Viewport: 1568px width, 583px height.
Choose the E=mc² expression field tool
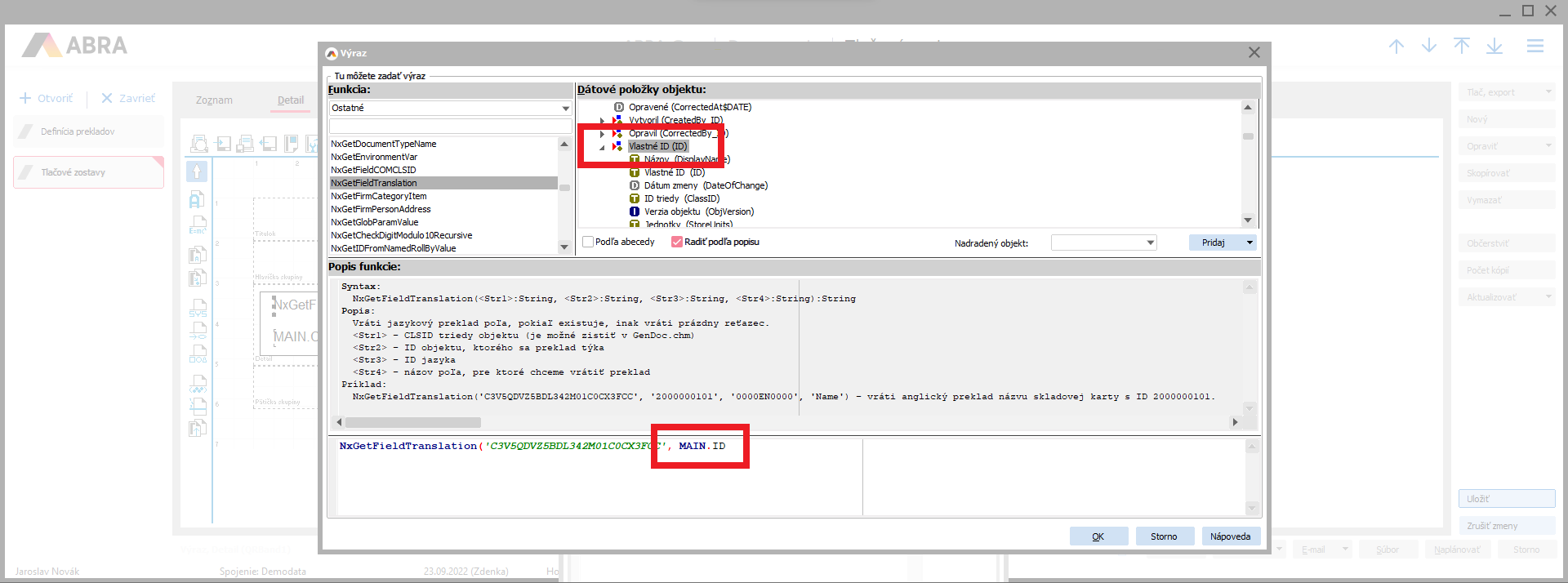coord(198,225)
